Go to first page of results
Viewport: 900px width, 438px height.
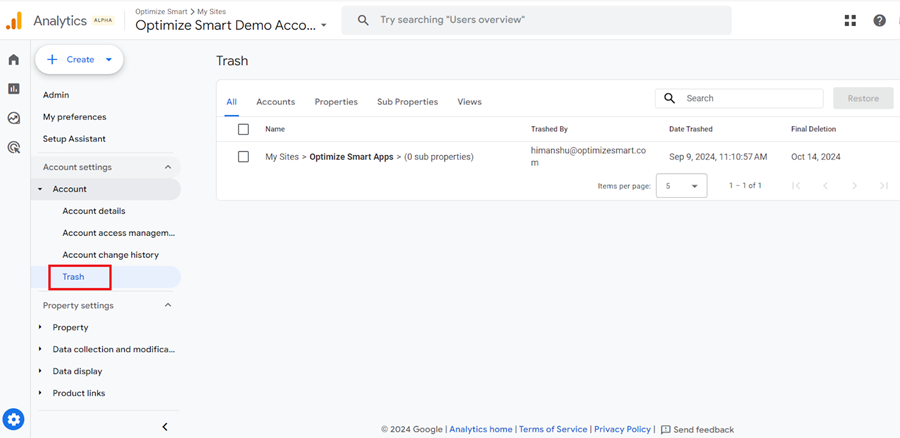[x=796, y=185]
